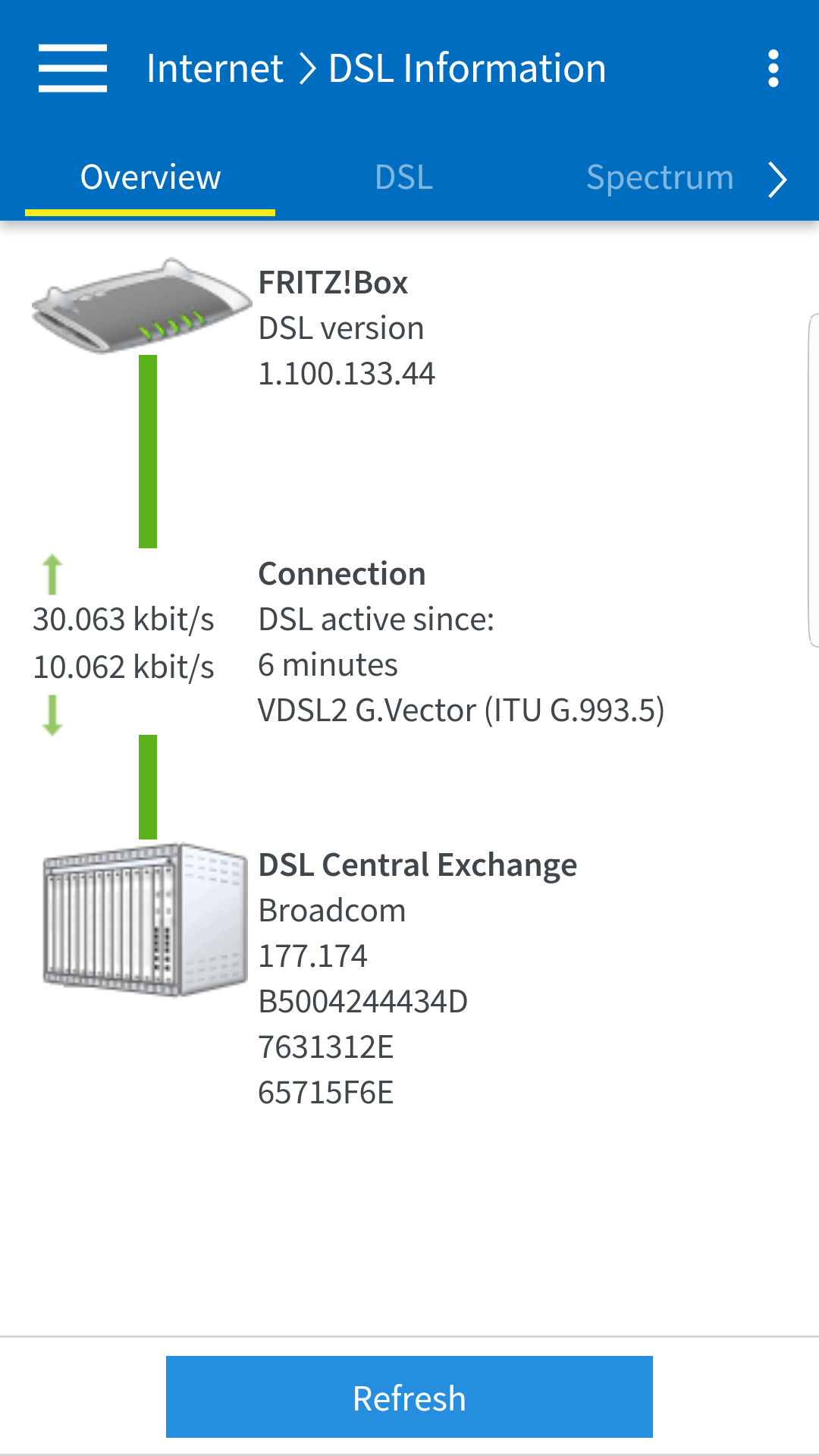Tap the green downstream arrow icon
This screenshot has height=1456, width=819.
coord(52,715)
